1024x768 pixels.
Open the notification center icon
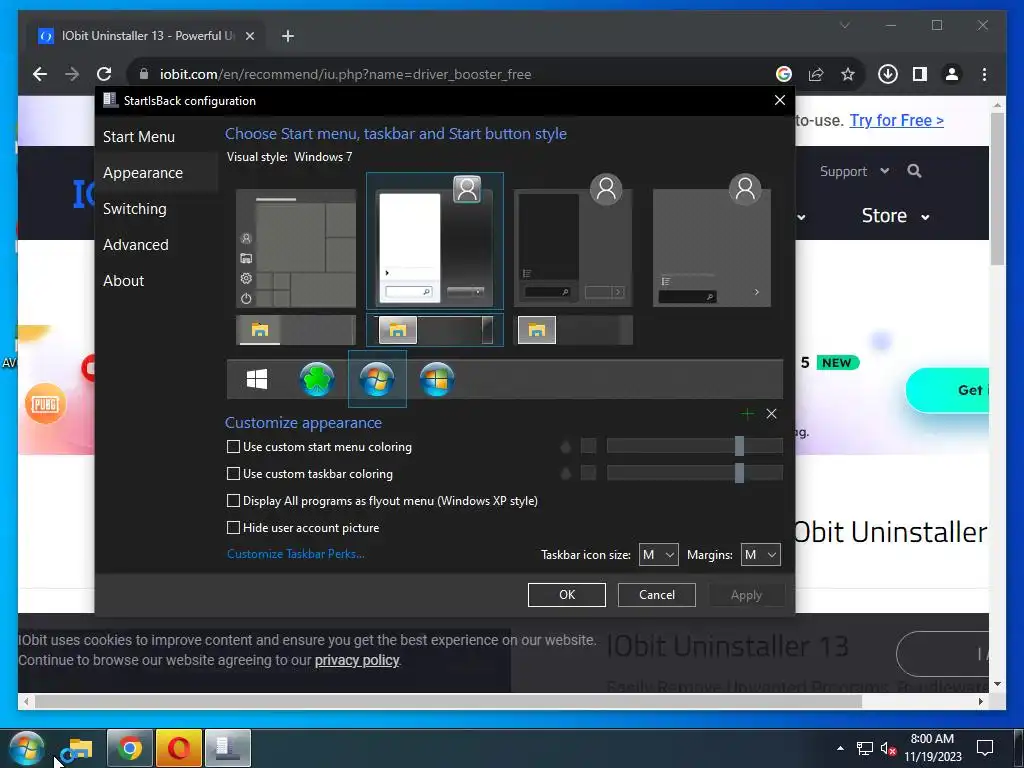984,748
